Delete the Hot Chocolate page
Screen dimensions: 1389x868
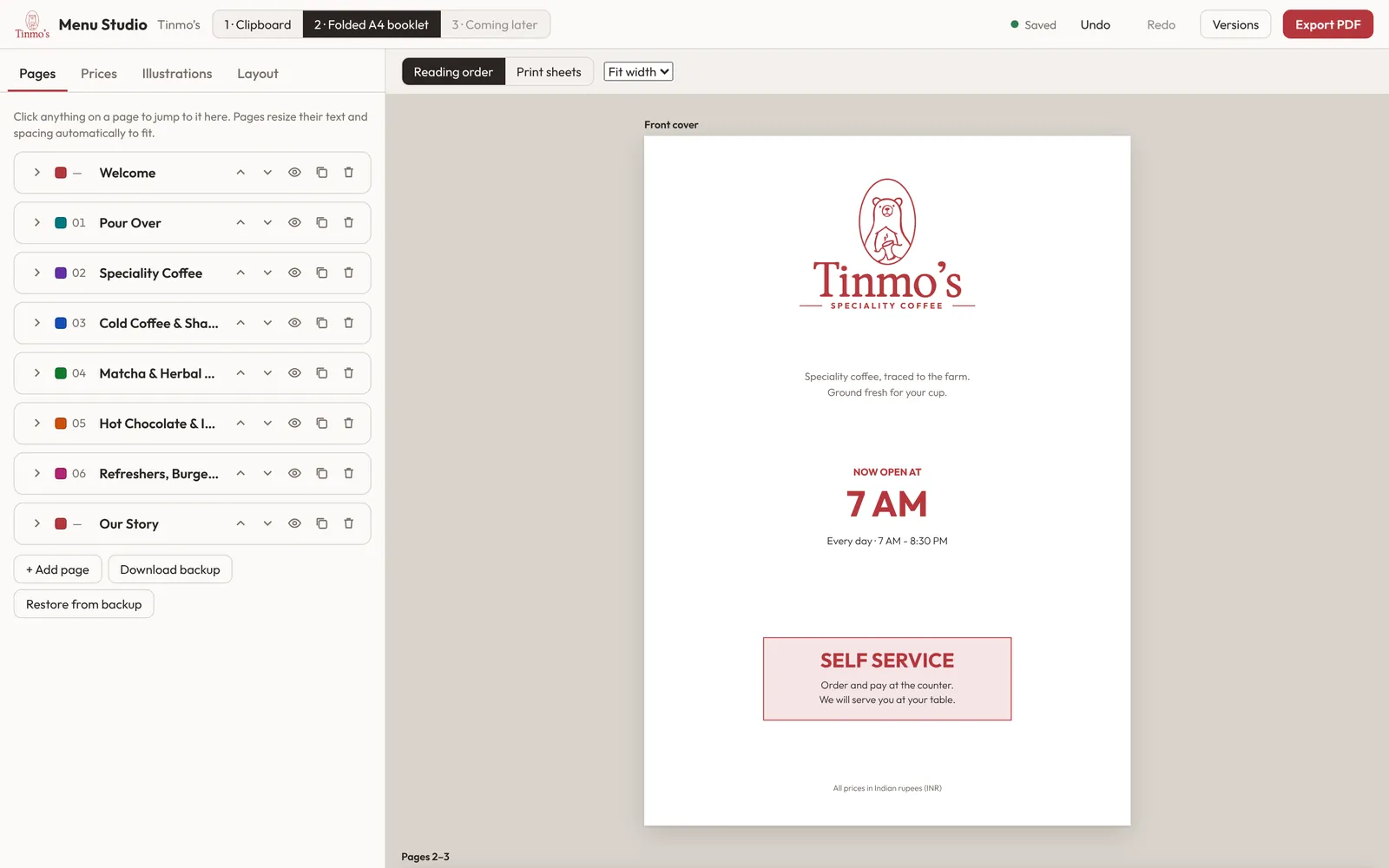pyautogui.click(x=348, y=424)
